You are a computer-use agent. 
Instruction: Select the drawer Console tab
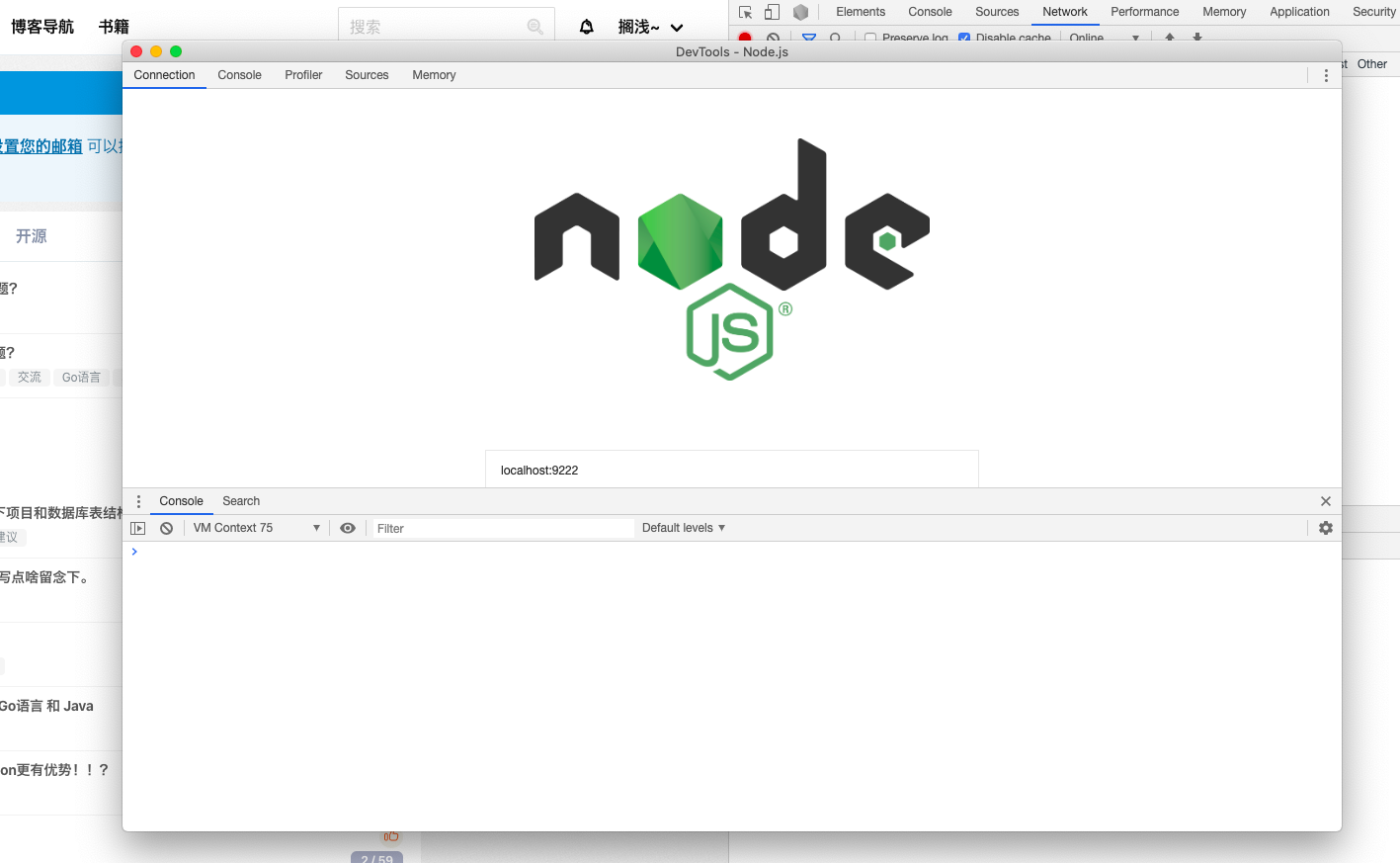(x=181, y=501)
